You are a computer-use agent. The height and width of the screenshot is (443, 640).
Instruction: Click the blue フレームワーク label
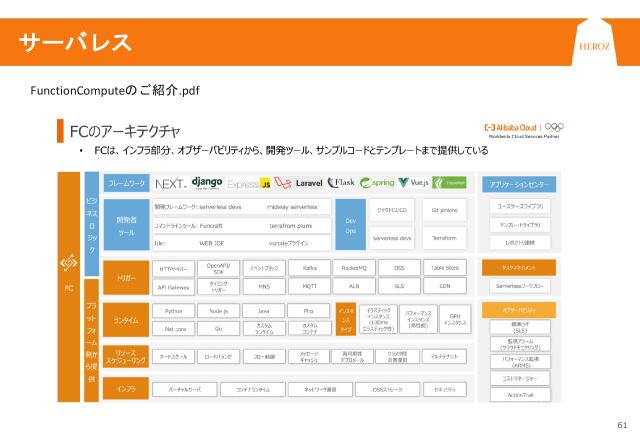click(x=127, y=183)
